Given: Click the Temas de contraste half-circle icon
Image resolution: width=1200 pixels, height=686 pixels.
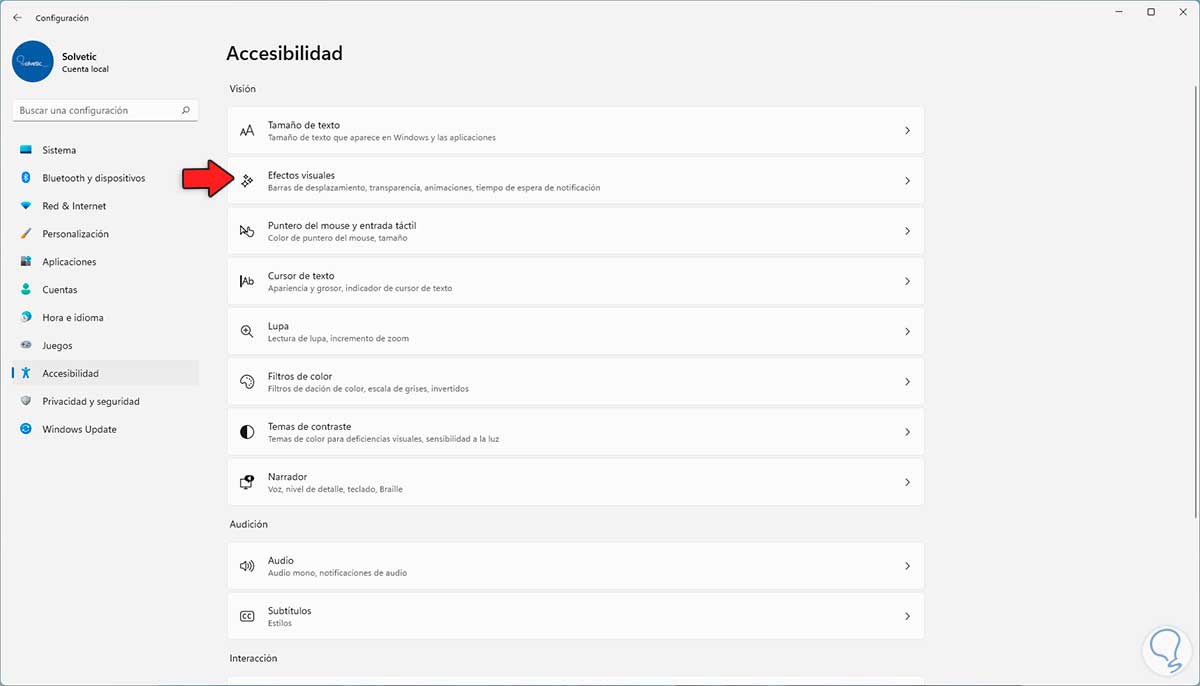Looking at the screenshot, I should pos(247,432).
